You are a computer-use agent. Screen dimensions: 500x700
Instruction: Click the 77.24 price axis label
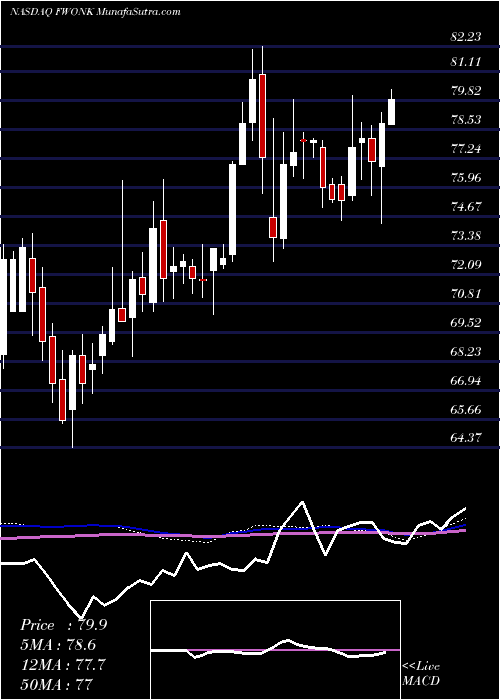coord(466,149)
